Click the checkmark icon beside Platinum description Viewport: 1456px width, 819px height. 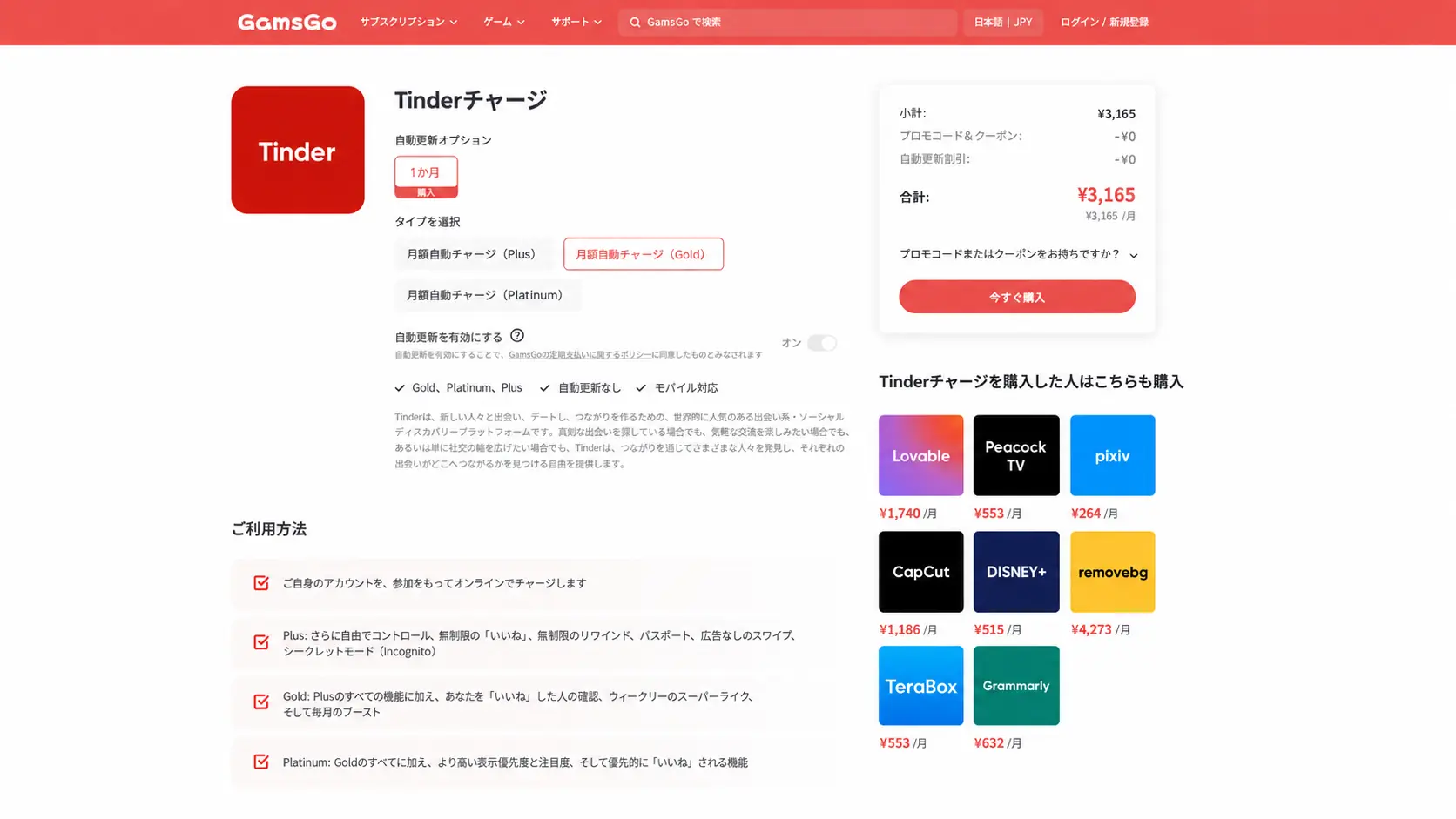click(261, 762)
